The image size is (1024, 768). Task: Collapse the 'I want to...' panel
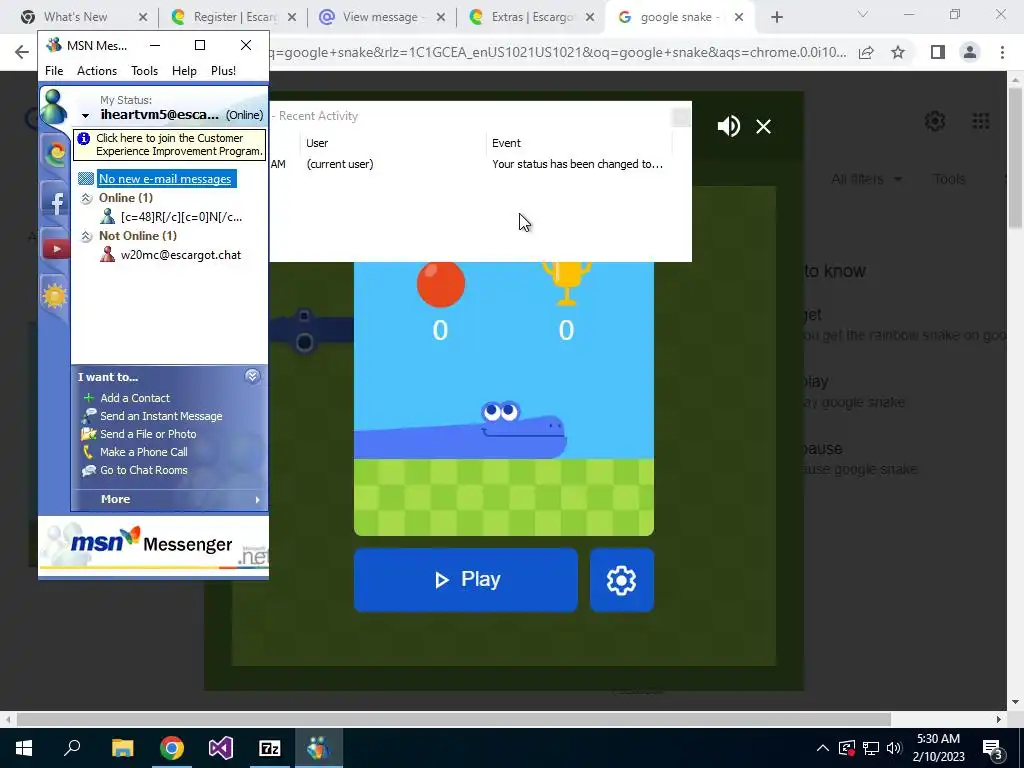pos(252,376)
